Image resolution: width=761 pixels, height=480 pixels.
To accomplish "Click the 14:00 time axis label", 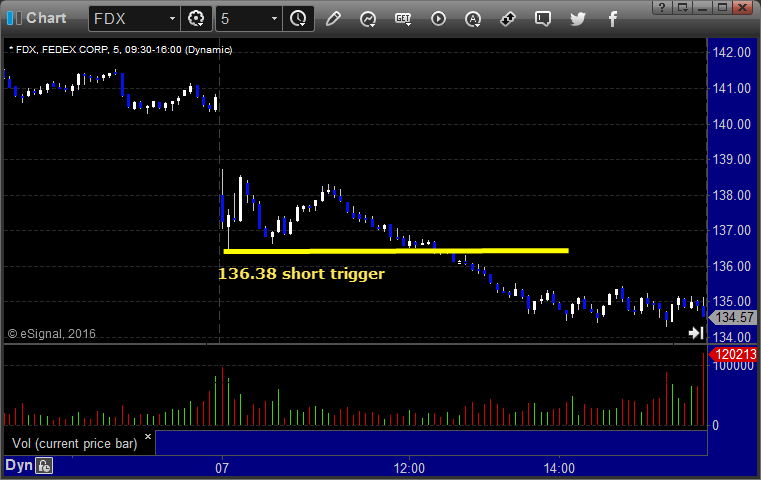I will tap(559, 468).
